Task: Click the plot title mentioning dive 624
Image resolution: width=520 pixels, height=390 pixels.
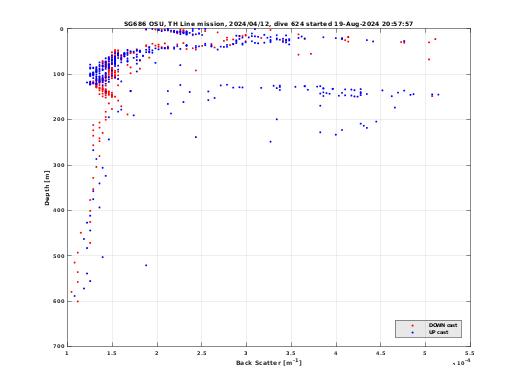Action: pyautogui.click(x=268, y=24)
